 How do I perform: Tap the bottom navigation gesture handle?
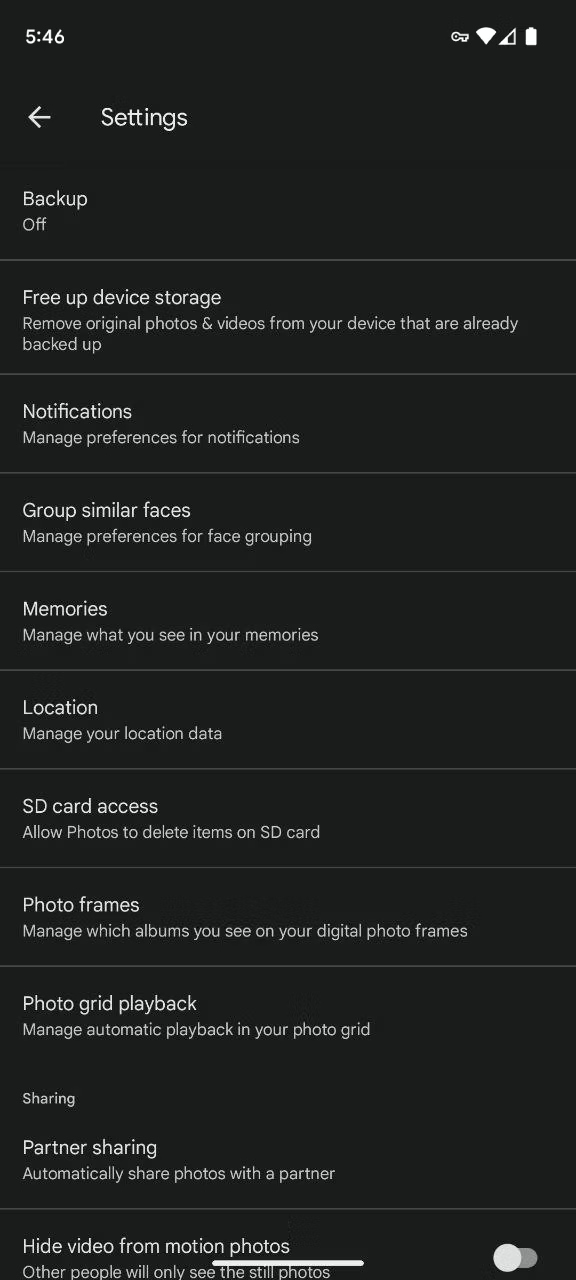[288, 1263]
